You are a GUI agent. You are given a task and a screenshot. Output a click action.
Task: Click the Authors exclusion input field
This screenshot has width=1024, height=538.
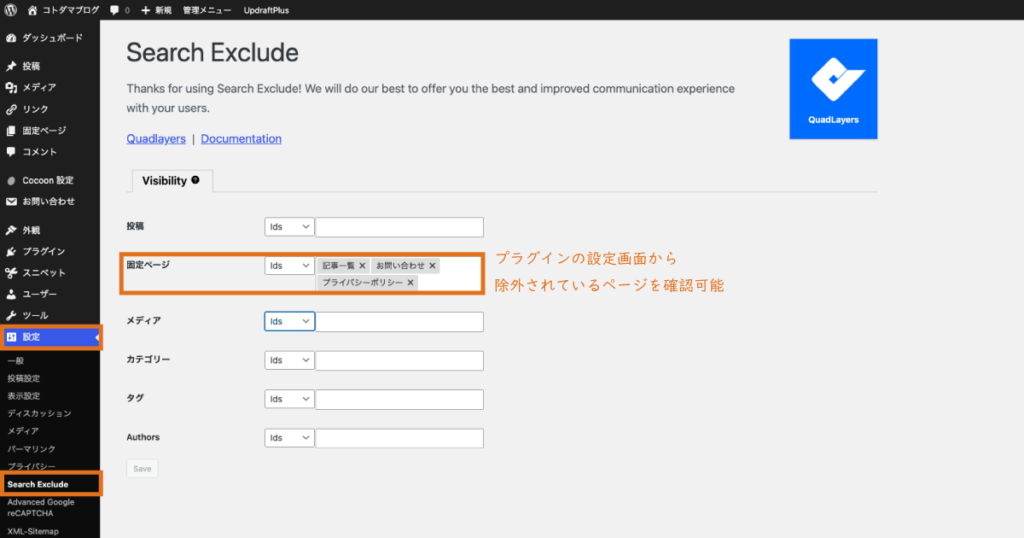pos(400,438)
